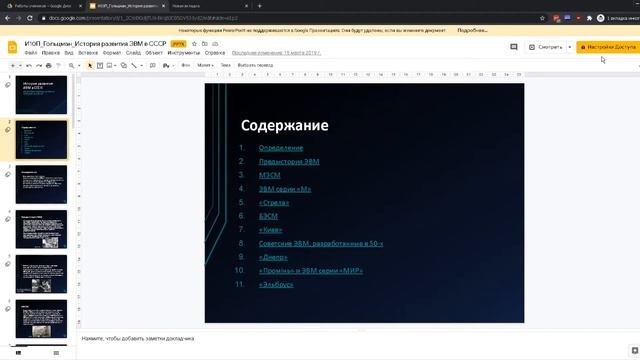Click the «Эльбрус» link on the slide

point(276,284)
